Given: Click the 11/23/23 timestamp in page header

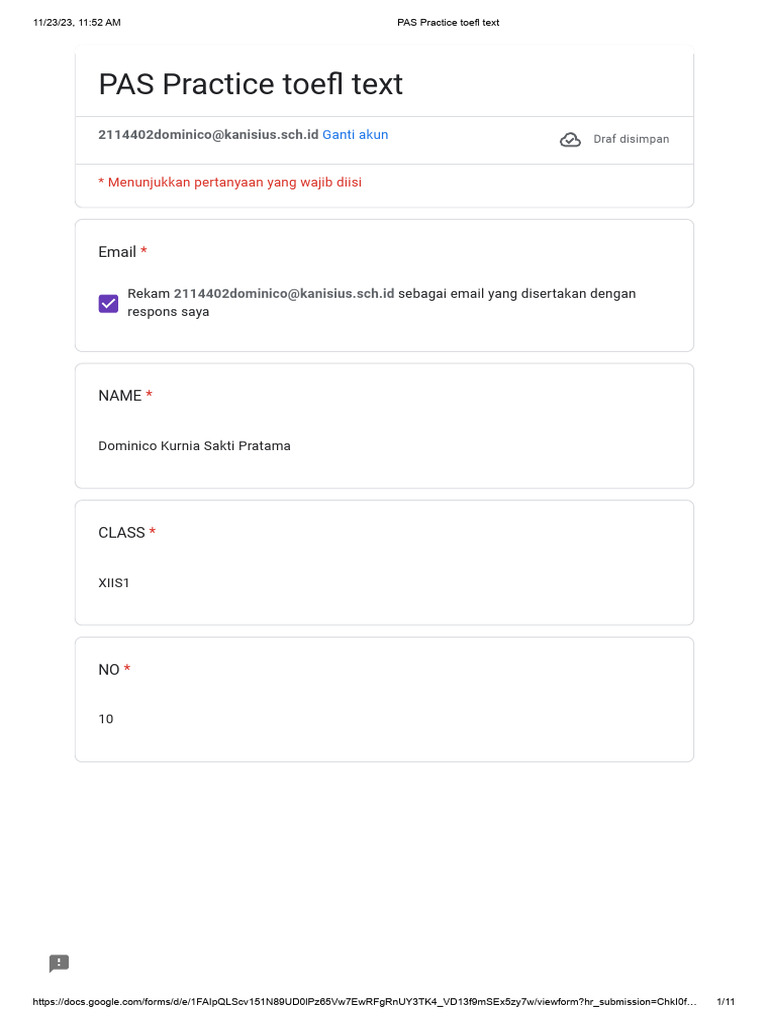Looking at the screenshot, I should coord(77,23).
